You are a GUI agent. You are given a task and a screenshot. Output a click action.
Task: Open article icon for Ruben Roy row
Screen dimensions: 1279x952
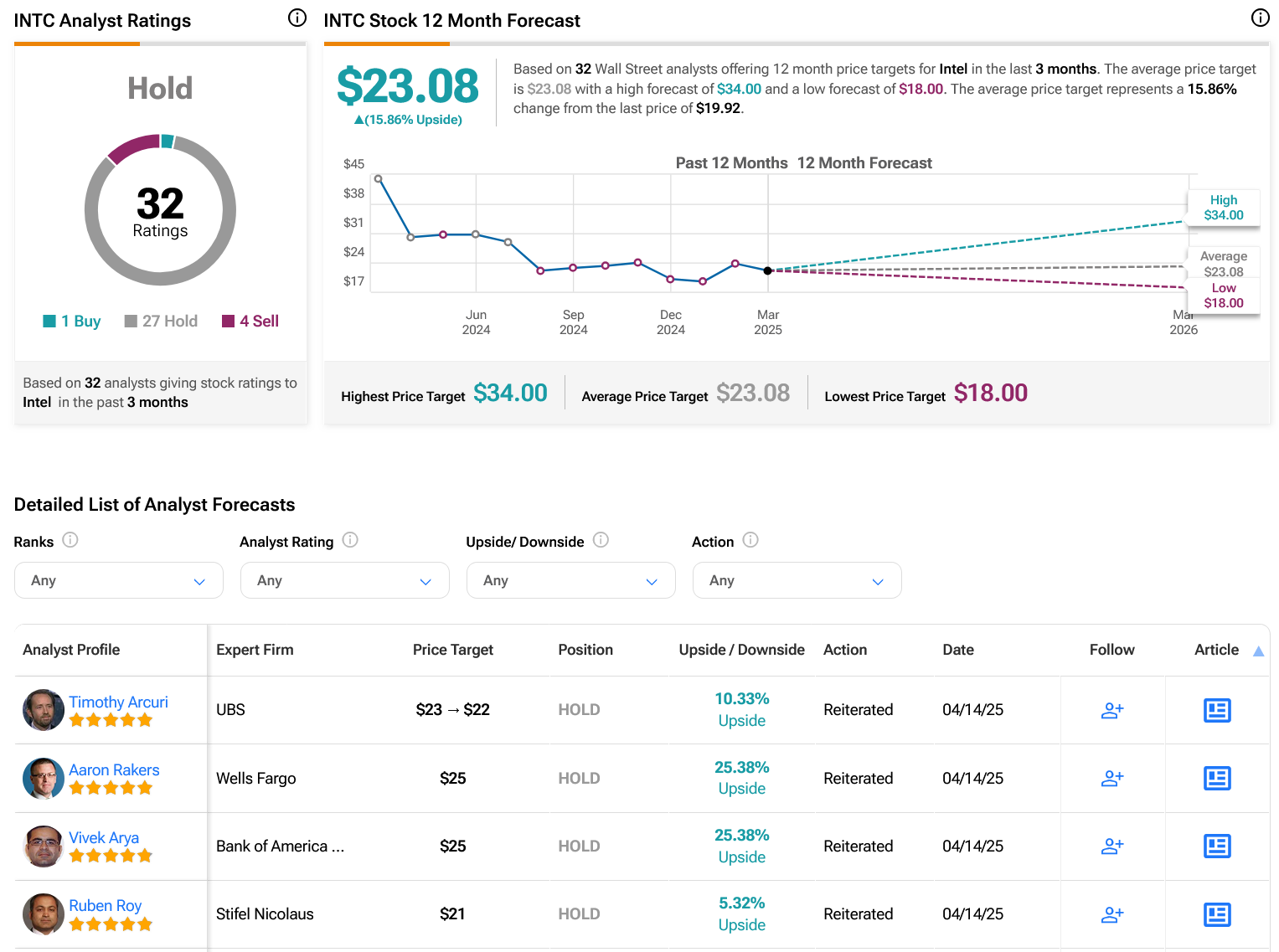(1216, 914)
